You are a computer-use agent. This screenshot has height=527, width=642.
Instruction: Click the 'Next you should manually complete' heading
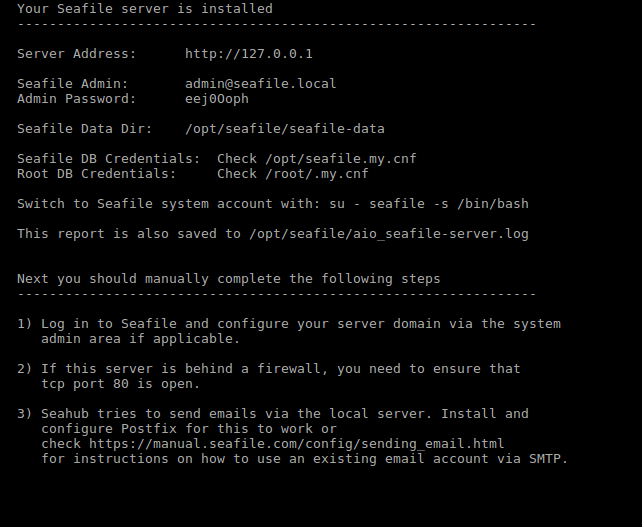tap(229, 279)
